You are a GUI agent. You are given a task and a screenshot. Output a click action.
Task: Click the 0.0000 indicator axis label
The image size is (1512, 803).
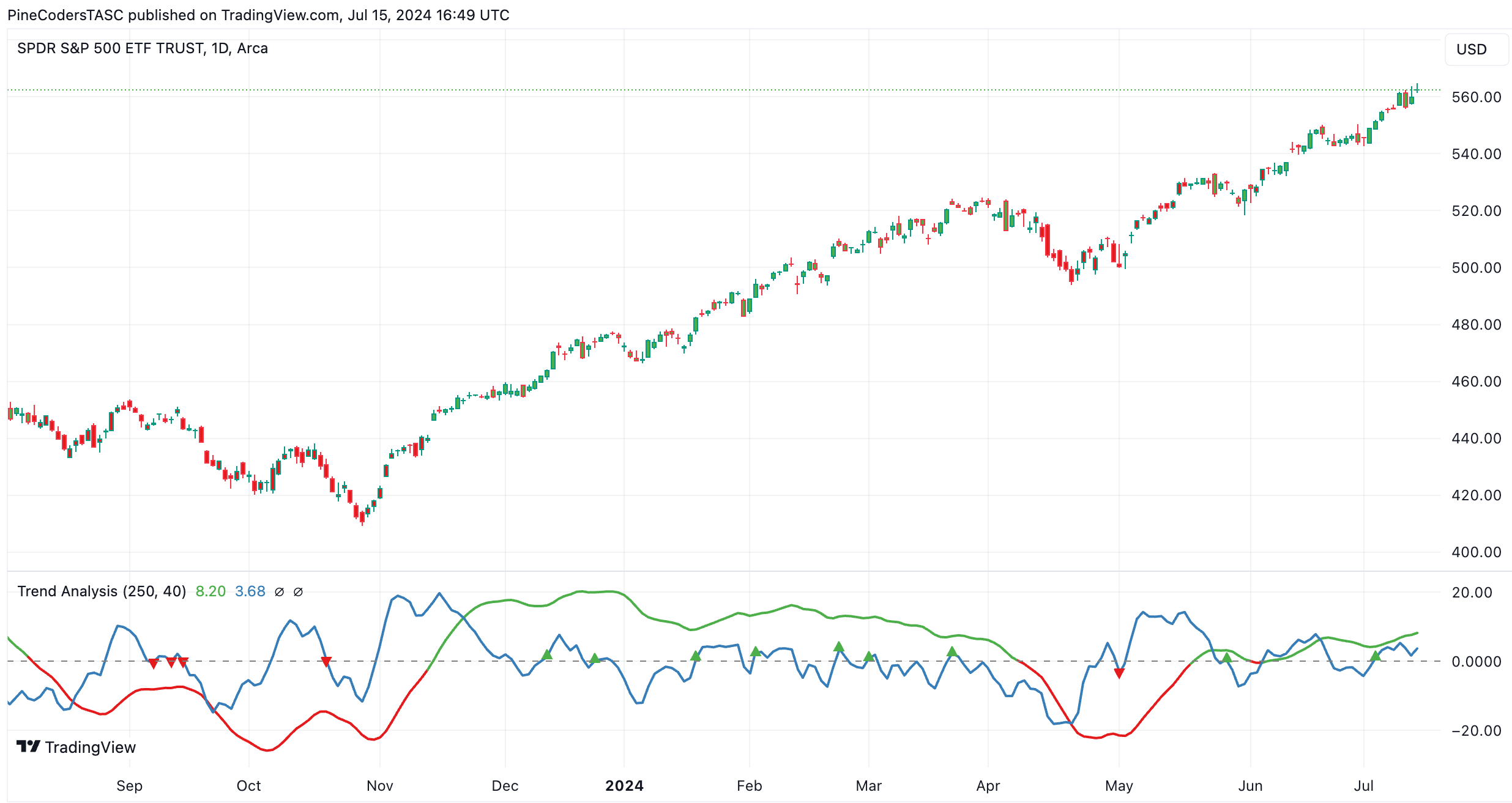(x=1476, y=662)
